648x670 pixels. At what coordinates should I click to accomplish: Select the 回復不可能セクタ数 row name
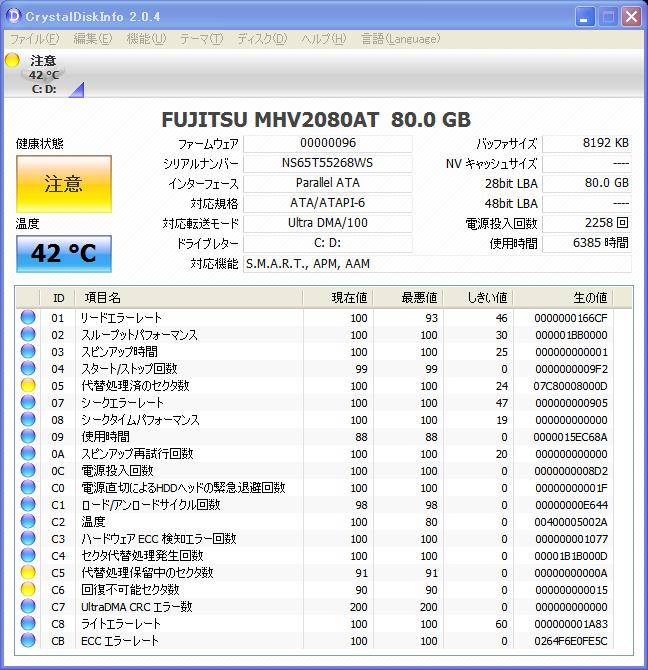click(130, 590)
